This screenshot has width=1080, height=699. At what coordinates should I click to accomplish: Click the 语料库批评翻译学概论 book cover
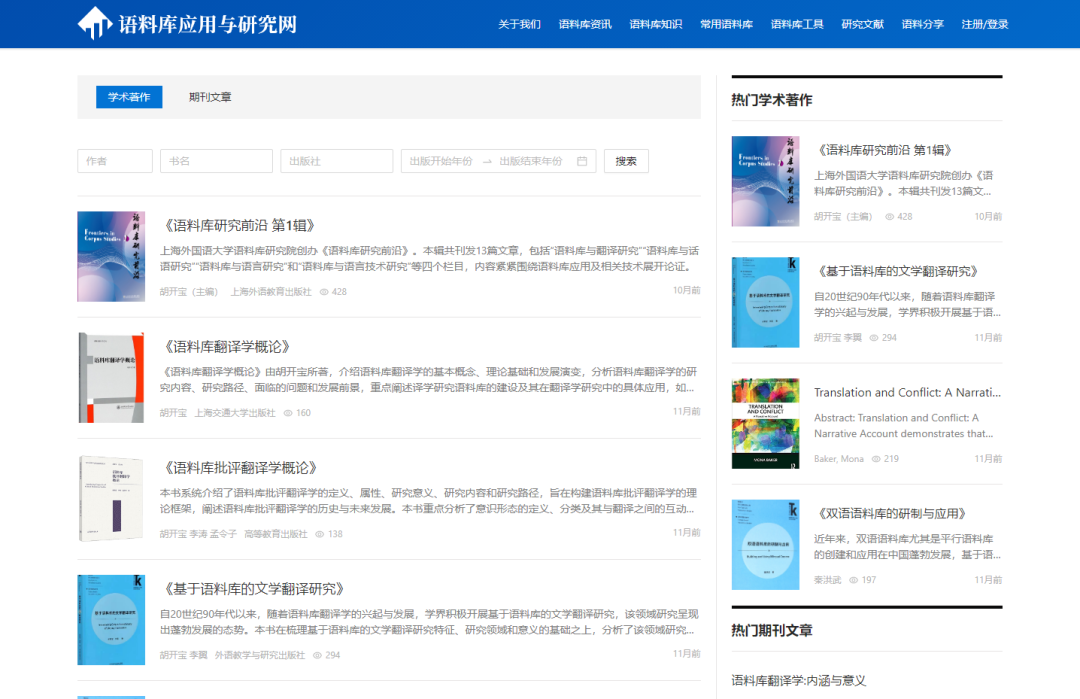click(111, 499)
